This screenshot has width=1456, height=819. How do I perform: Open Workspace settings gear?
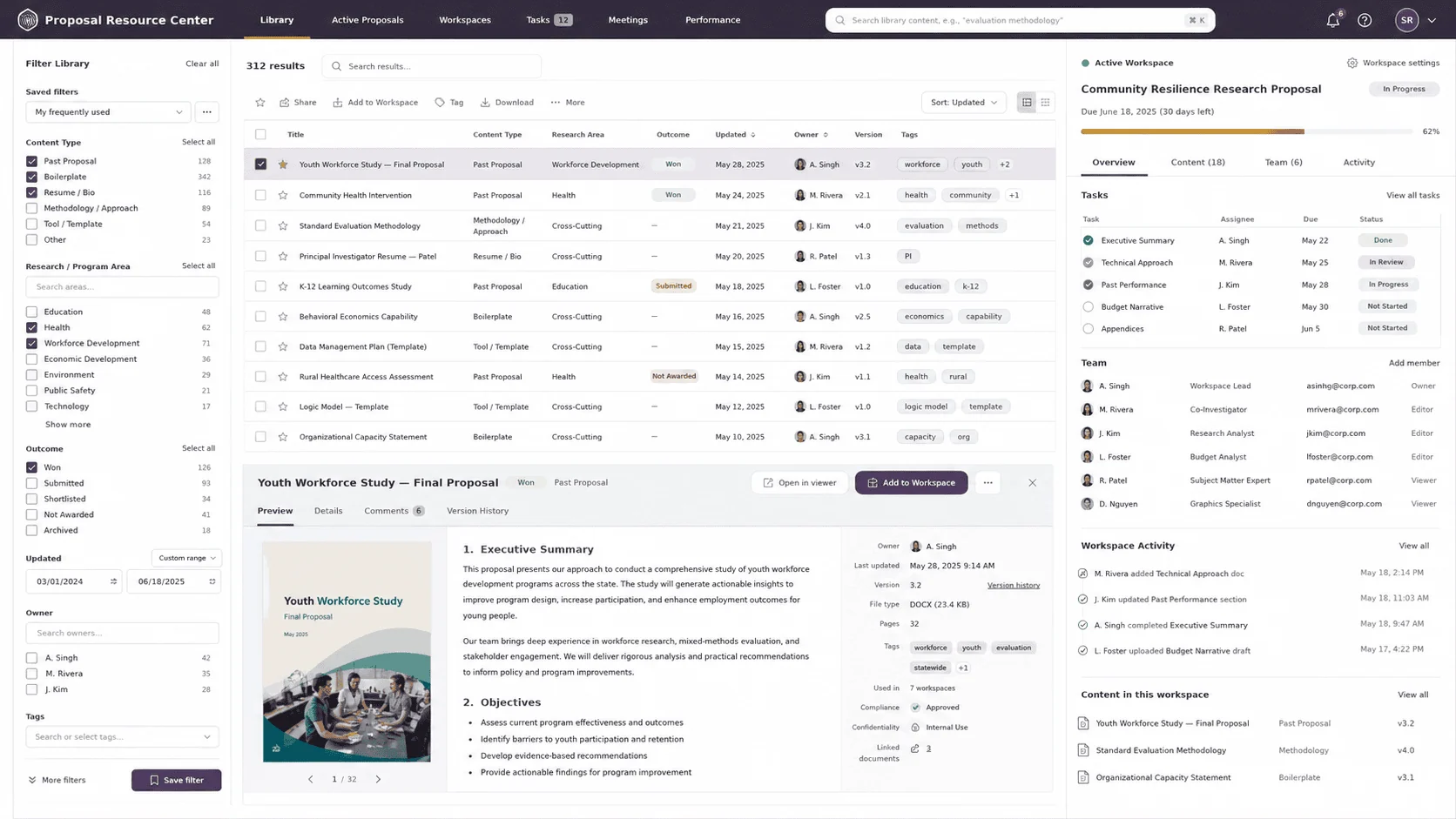1352,63
